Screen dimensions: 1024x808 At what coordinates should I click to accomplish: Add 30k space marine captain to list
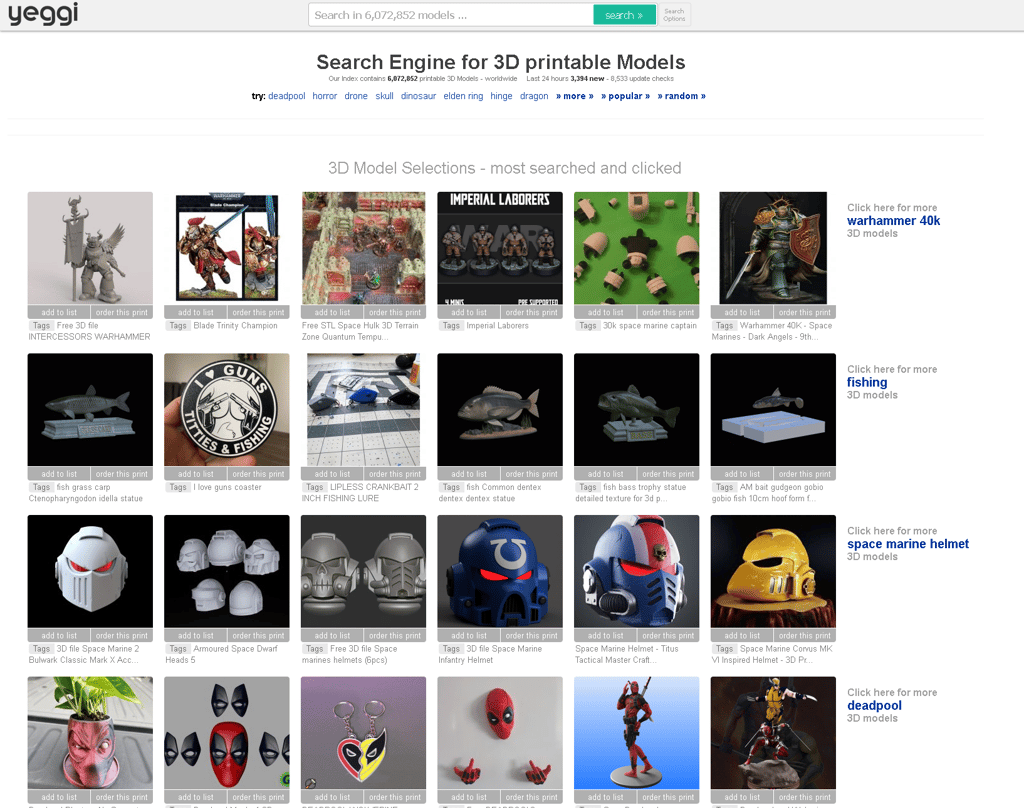(605, 312)
